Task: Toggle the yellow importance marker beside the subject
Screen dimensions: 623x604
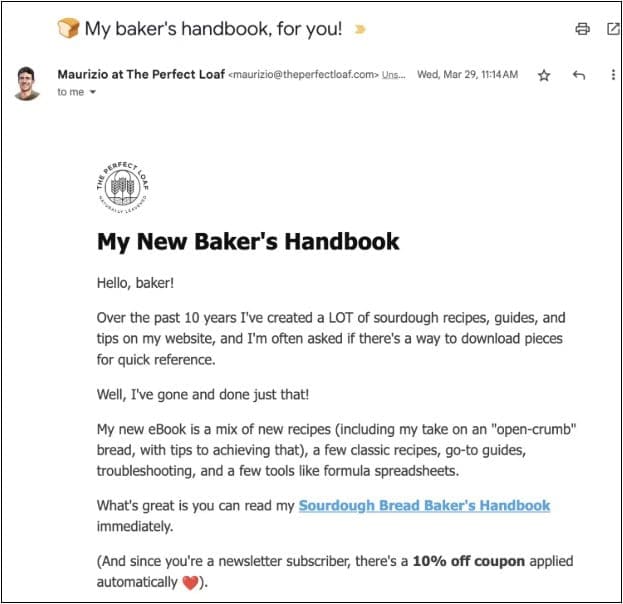Action: (x=361, y=29)
